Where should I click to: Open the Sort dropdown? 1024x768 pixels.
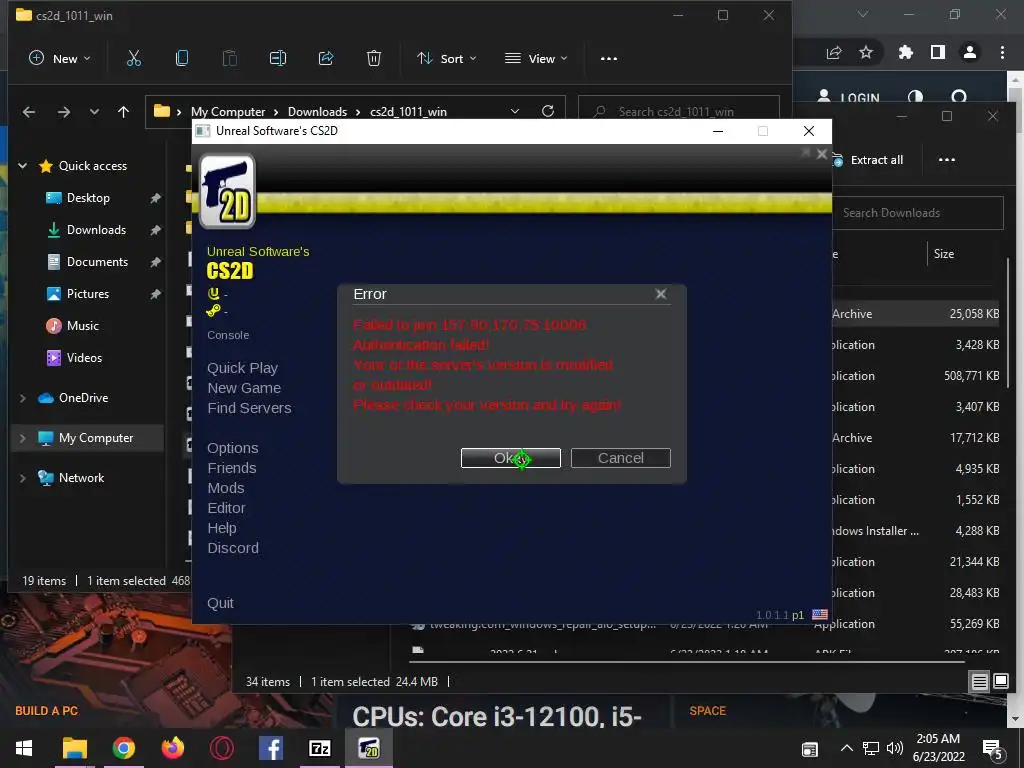(x=447, y=58)
